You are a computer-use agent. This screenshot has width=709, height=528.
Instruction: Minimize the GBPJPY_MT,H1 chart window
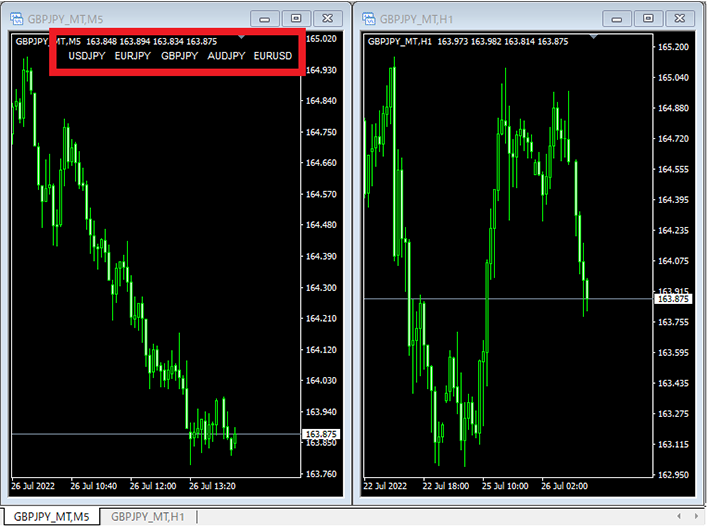(617, 19)
